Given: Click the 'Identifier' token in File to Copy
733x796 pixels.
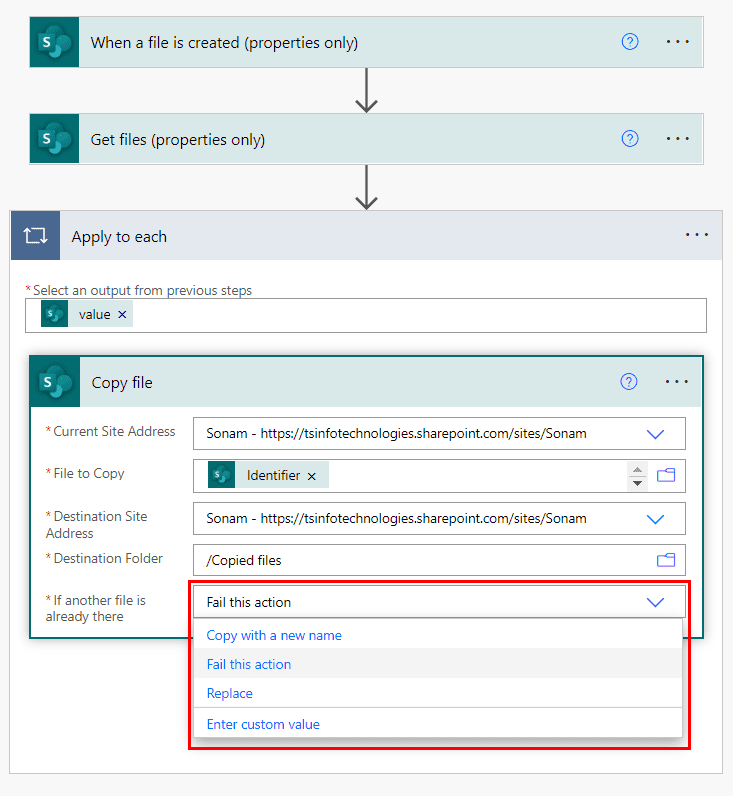Looking at the screenshot, I should point(268,475).
